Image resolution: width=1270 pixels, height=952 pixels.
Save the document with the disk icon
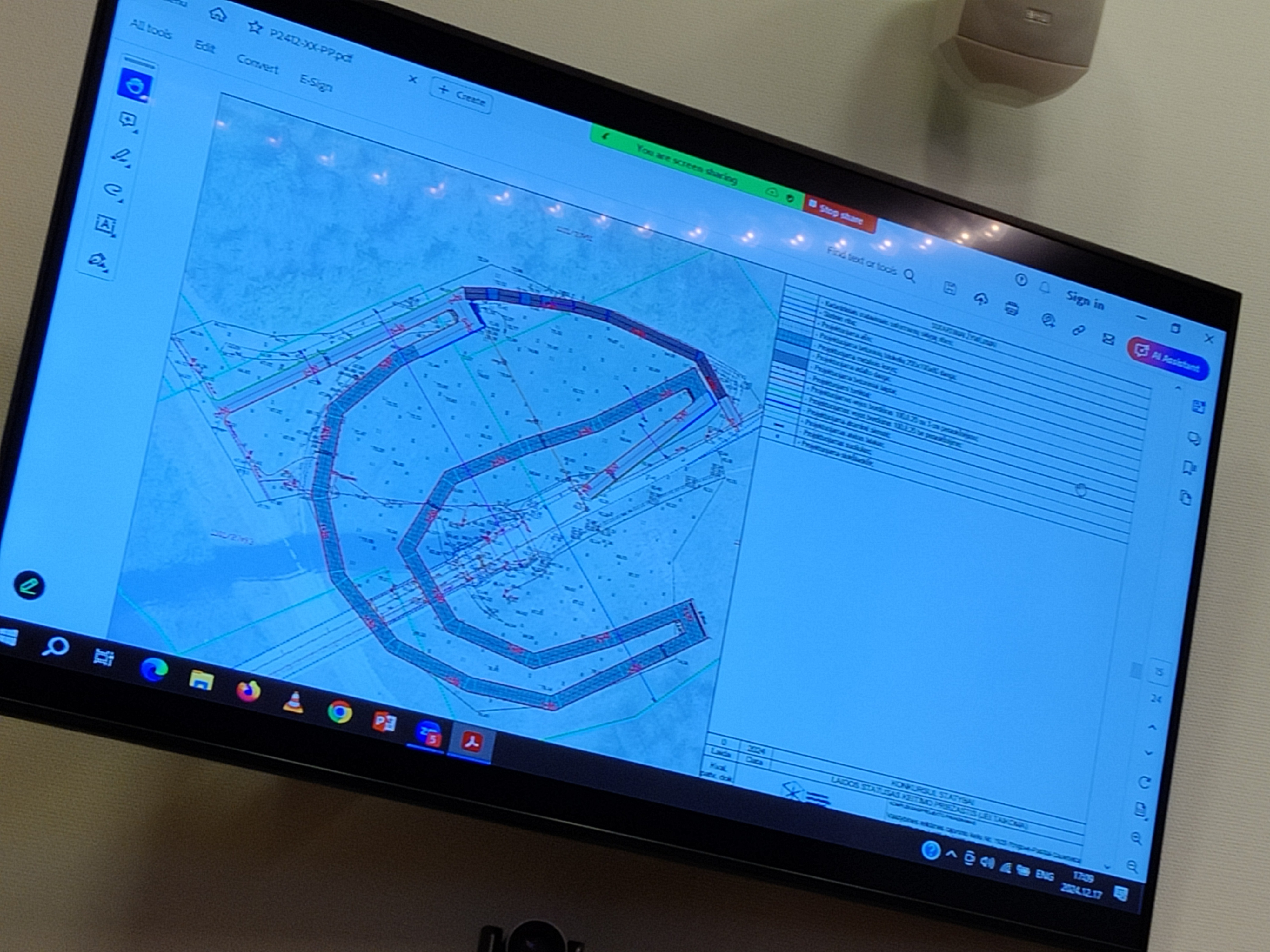point(950,288)
